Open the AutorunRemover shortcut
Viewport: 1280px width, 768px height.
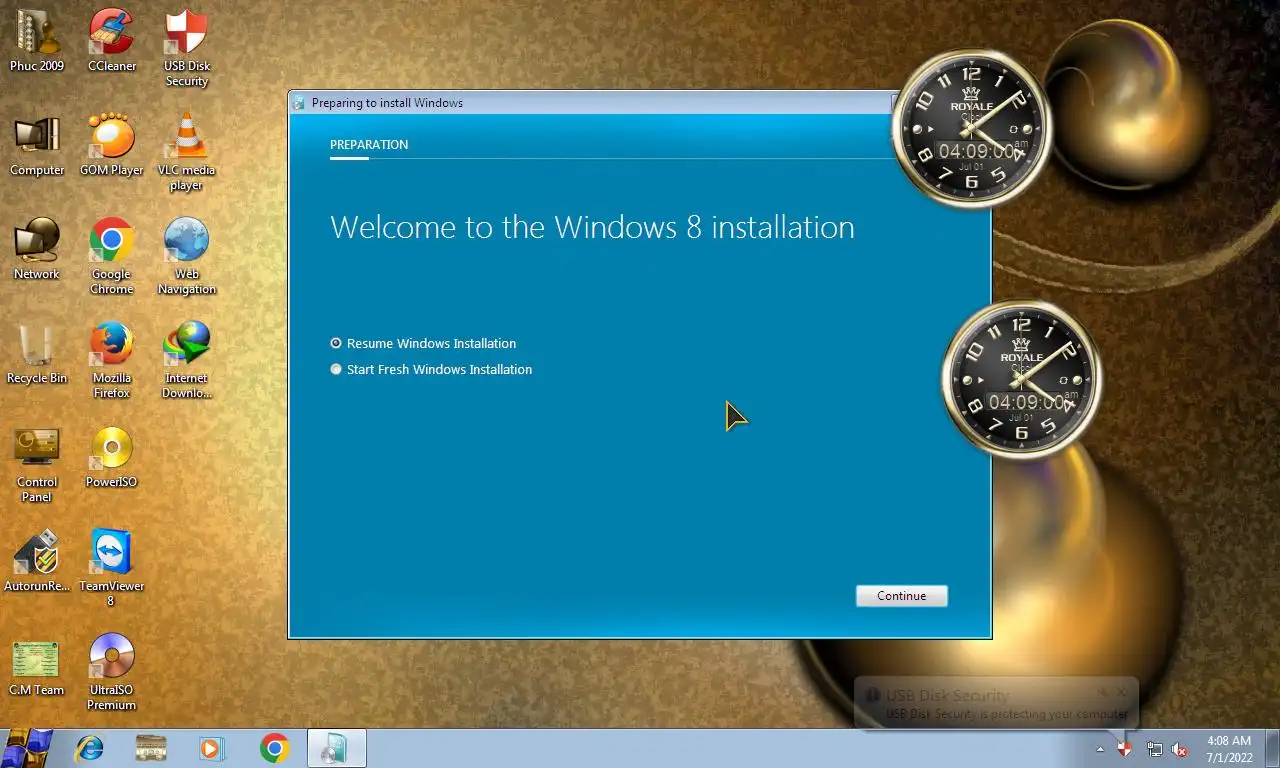[x=37, y=561]
